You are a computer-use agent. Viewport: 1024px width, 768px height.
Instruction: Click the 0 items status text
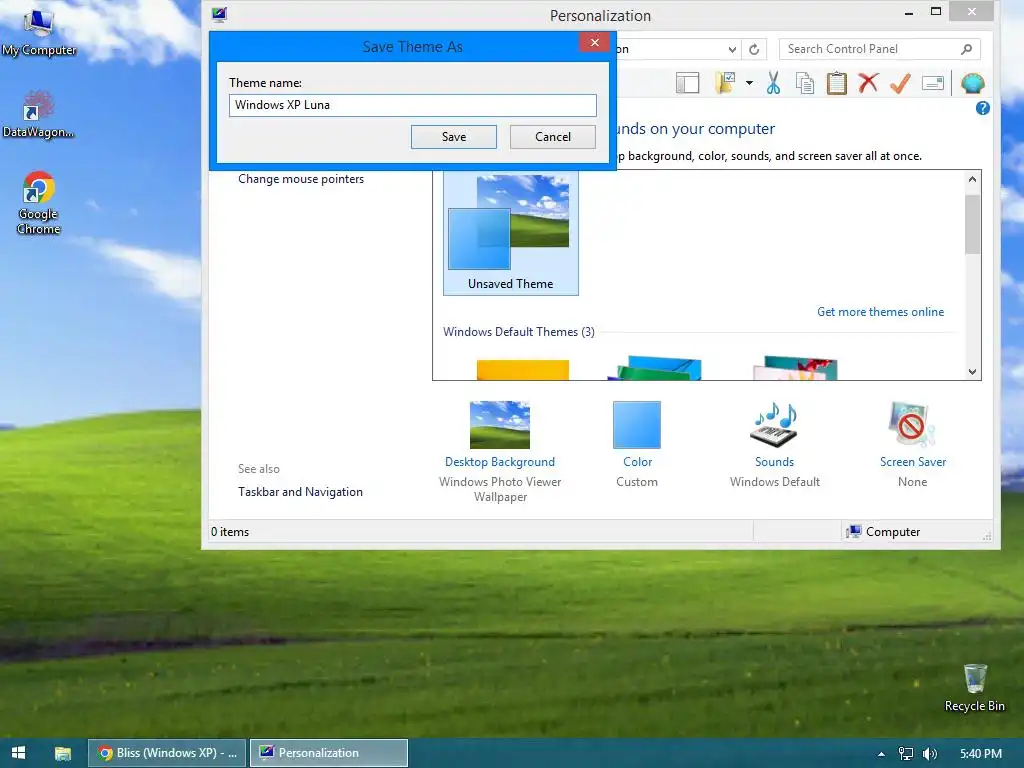click(x=230, y=532)
